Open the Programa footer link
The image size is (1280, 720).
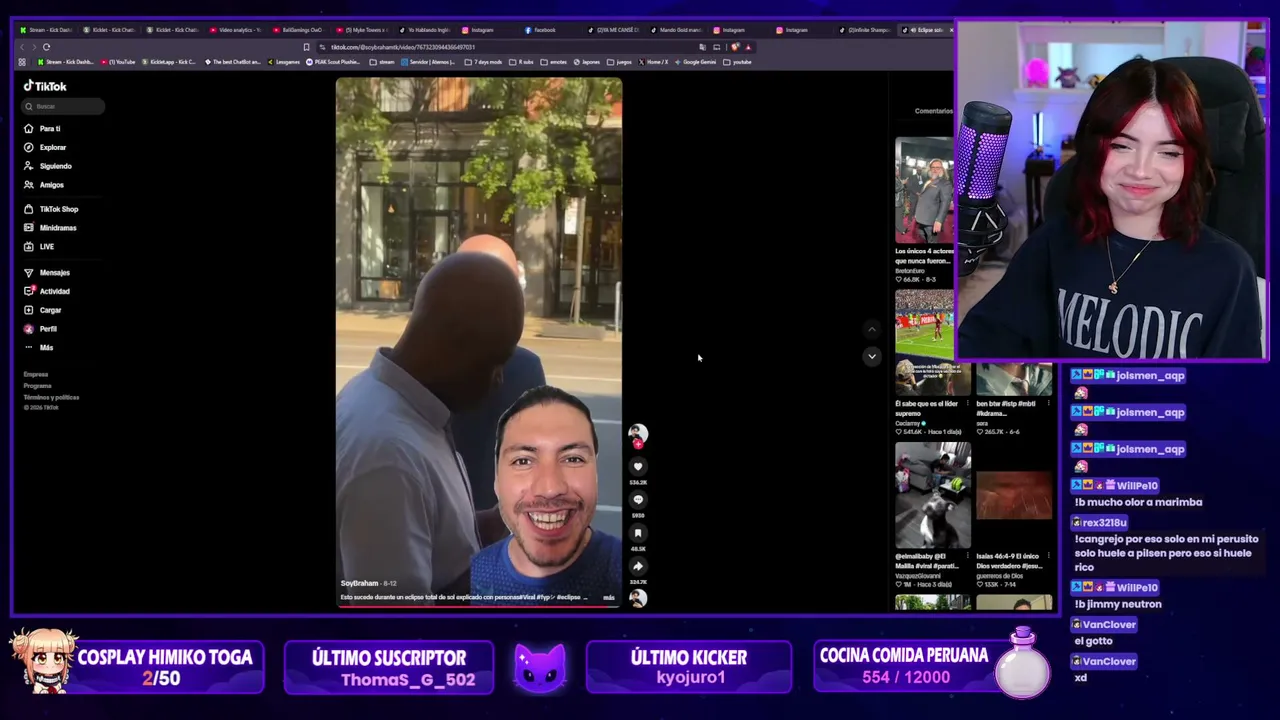pyautogui.click(x=37, y=386)
